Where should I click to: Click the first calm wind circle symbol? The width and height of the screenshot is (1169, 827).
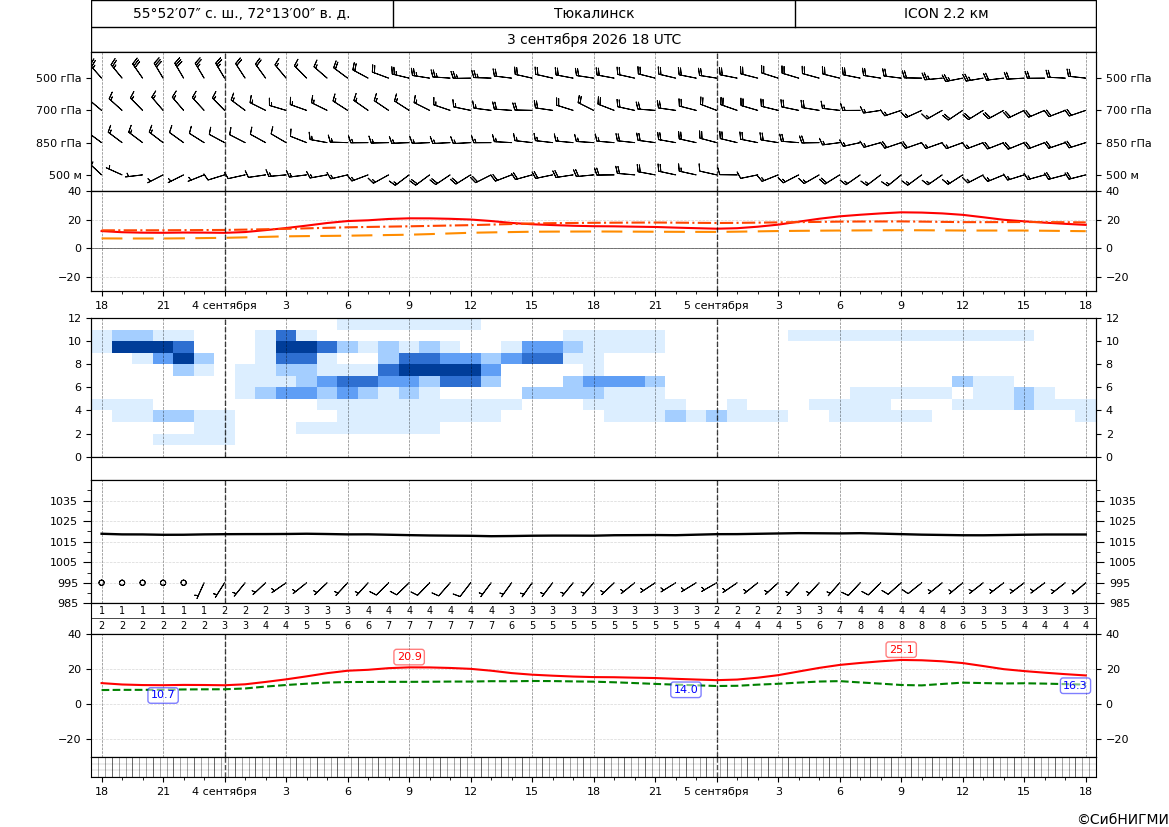pyautogui.click(x=101, y=582)
